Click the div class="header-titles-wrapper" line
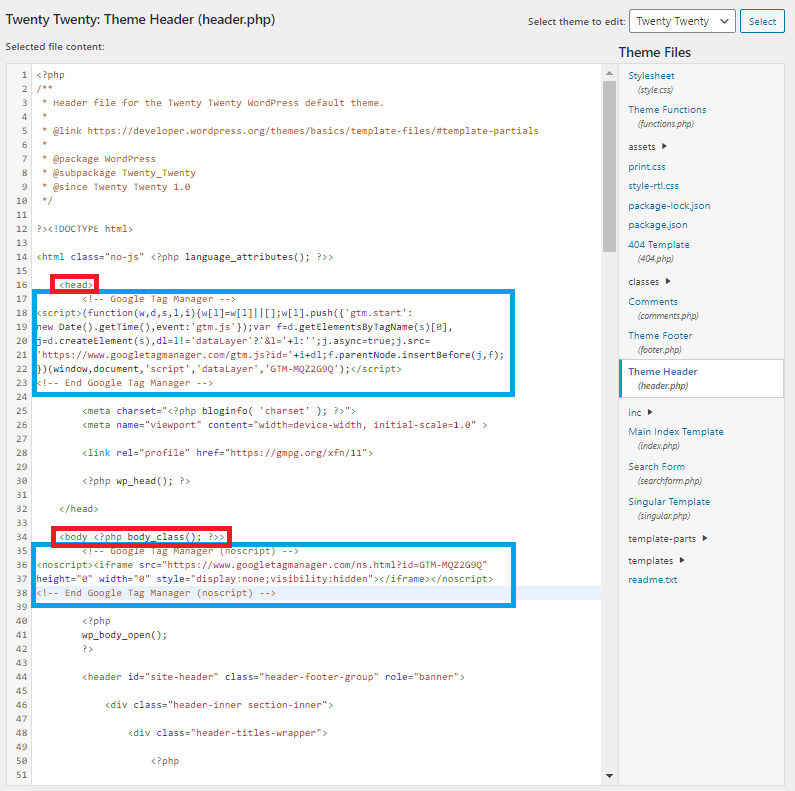 (x=228, y=733)
